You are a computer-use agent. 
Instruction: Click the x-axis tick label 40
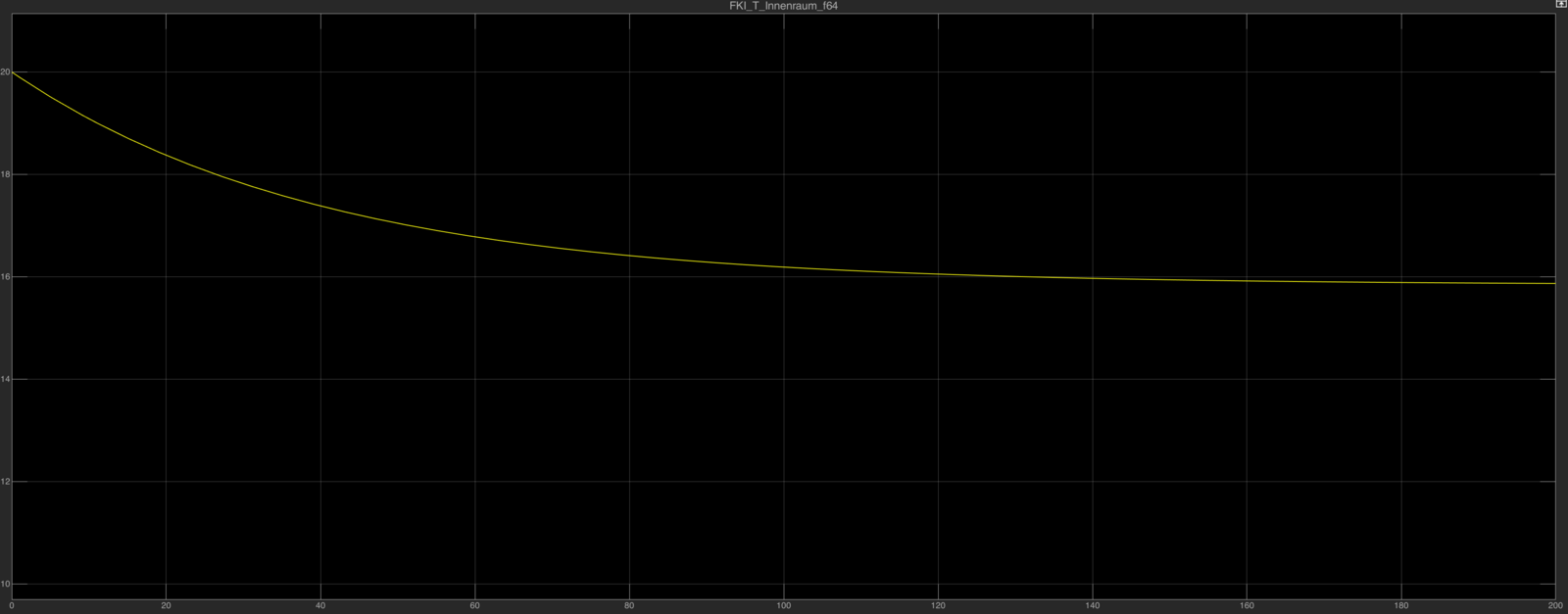320,605
